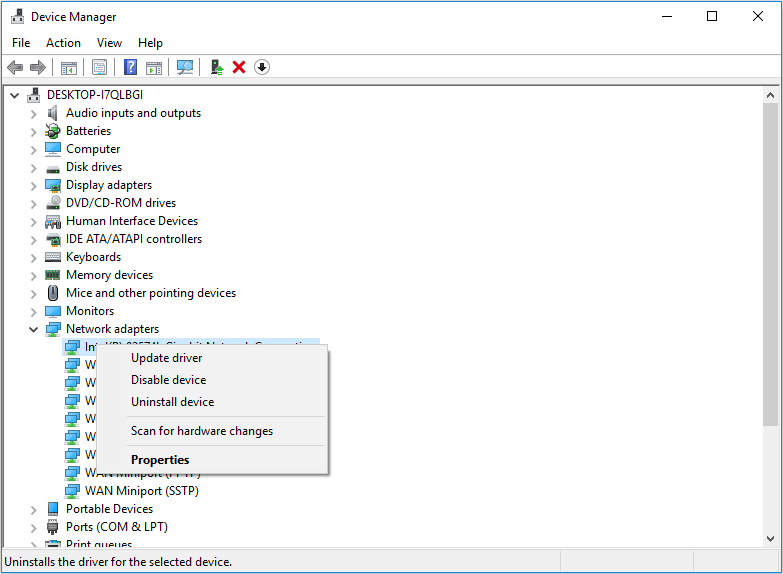Click the scrollbar down arrow
Viewport: 783px width, 574px height.
point(770,539)
